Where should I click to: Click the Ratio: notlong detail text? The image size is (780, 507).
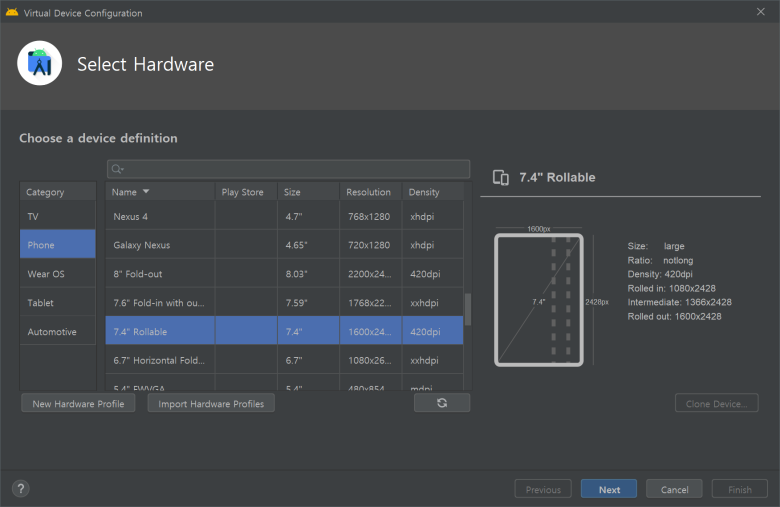click(x=661, y=260)
